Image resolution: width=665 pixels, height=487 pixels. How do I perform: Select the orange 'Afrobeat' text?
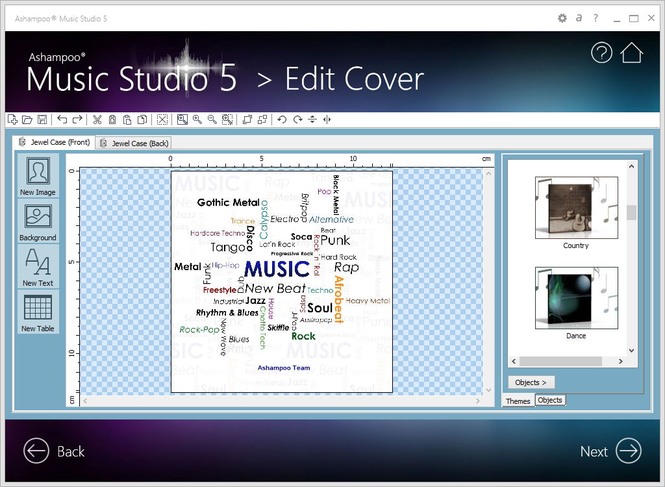tap(338, 299)
